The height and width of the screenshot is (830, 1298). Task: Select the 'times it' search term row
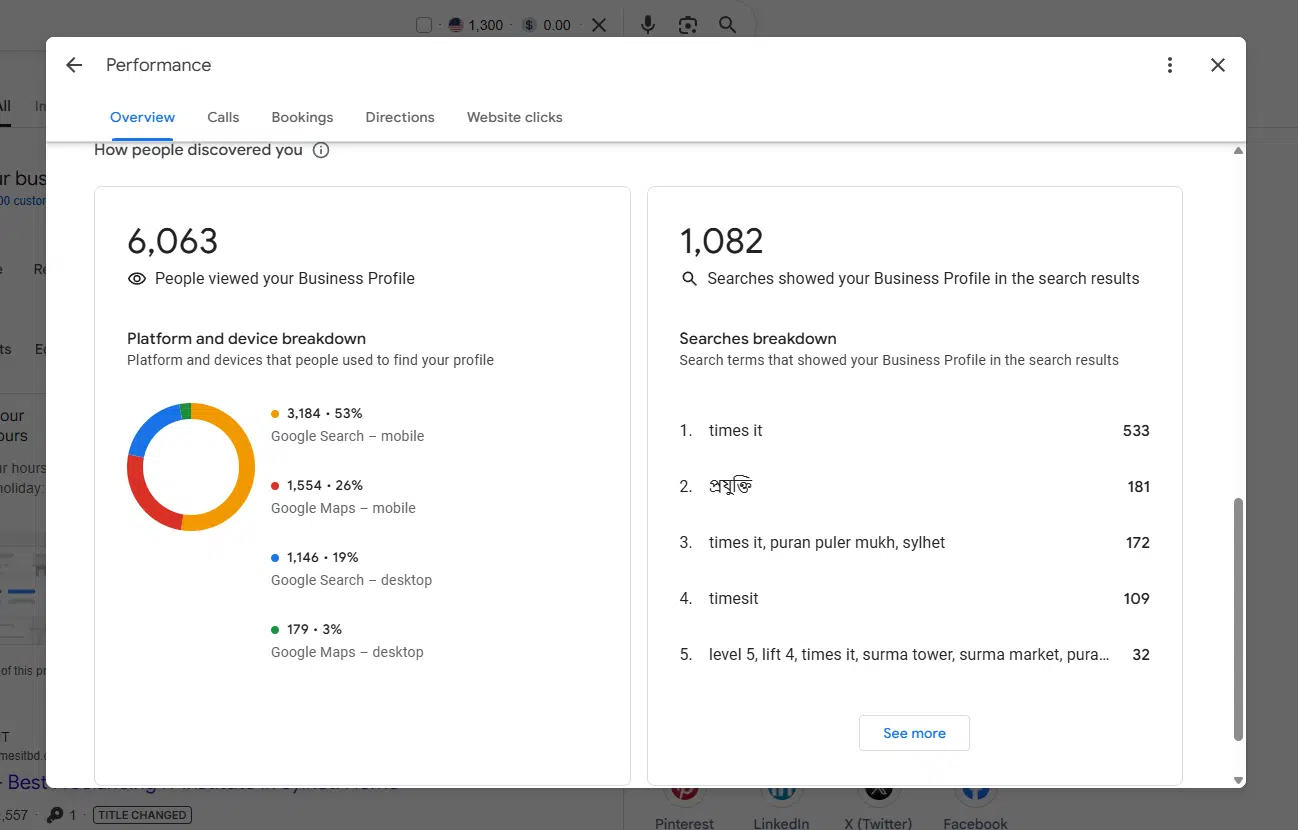[x=736, y=431]
